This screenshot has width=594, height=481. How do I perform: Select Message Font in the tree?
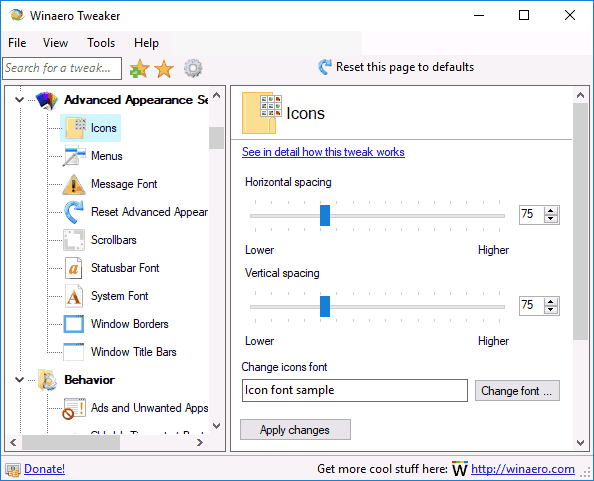click(124, 184)
